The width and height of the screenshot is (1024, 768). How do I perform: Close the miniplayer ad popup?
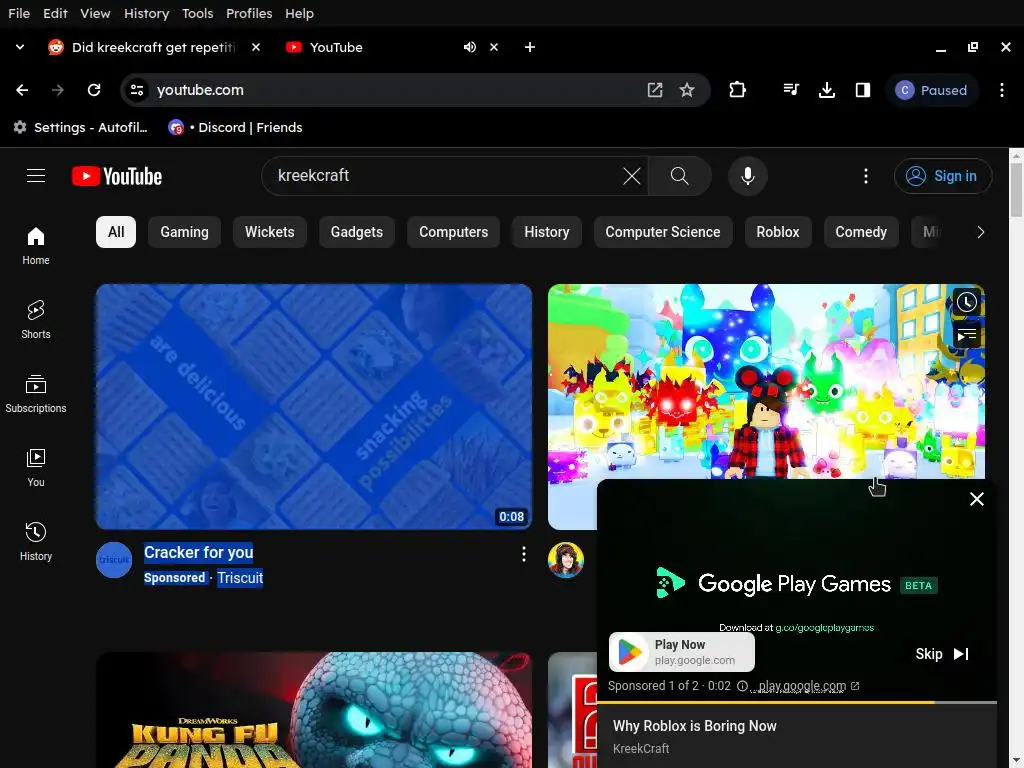click(976, 499)
